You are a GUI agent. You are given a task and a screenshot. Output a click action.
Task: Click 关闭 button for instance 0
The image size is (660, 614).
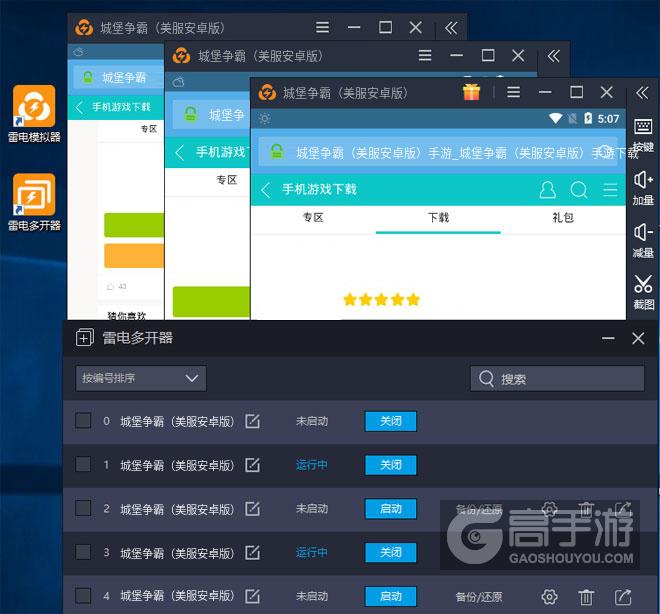point(391,421)
